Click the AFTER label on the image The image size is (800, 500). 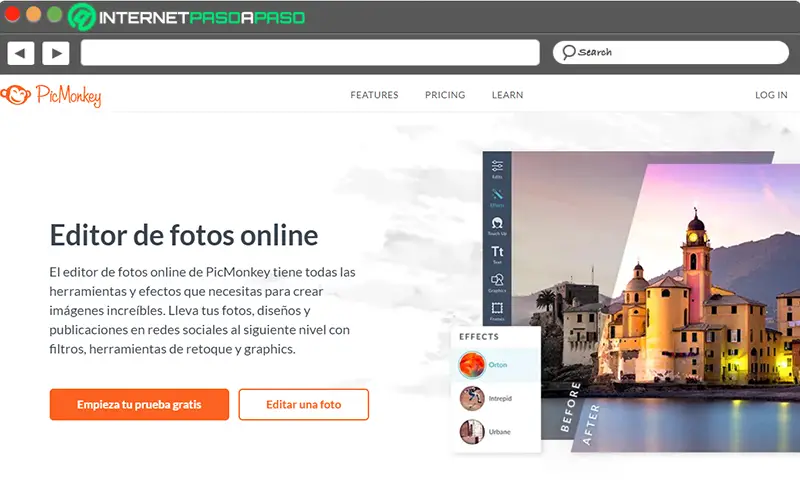pyautogui.click(x=591, y=424)
